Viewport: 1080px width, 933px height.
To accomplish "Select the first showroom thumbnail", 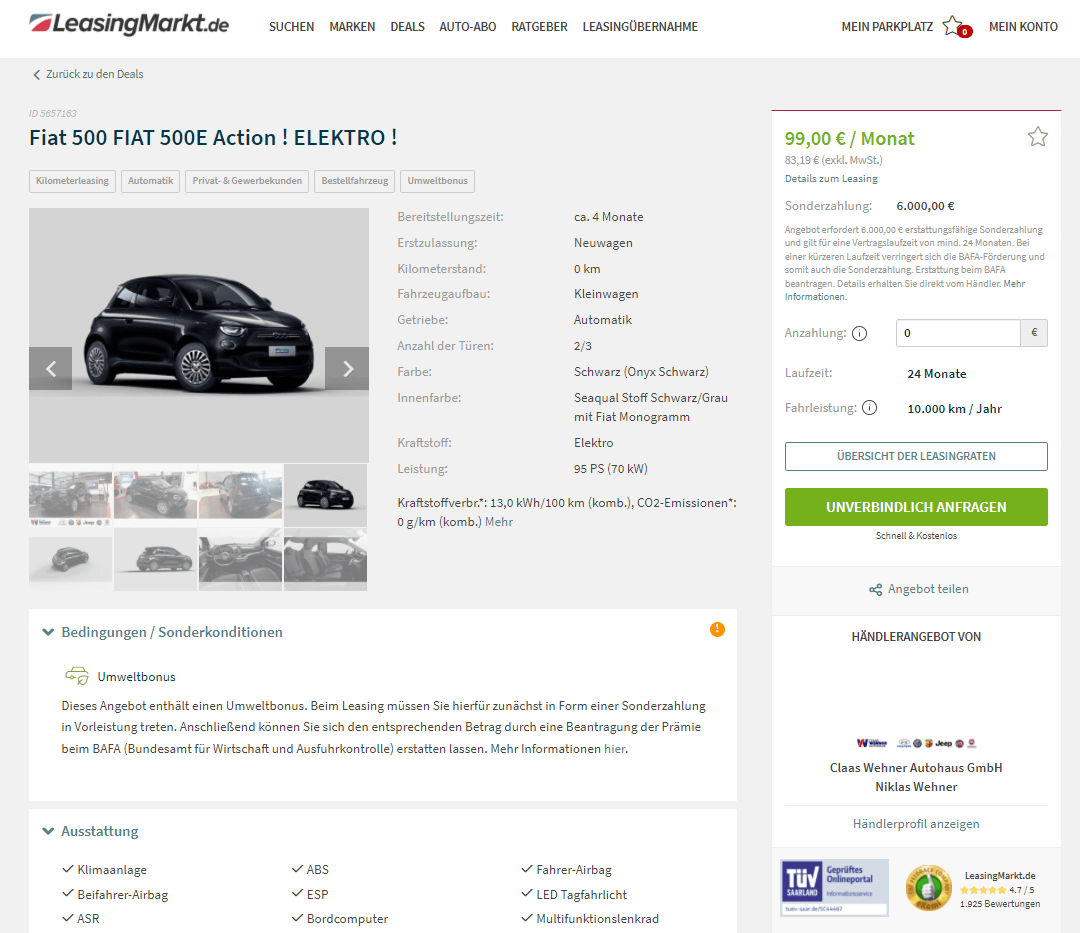I will (70, 496).
